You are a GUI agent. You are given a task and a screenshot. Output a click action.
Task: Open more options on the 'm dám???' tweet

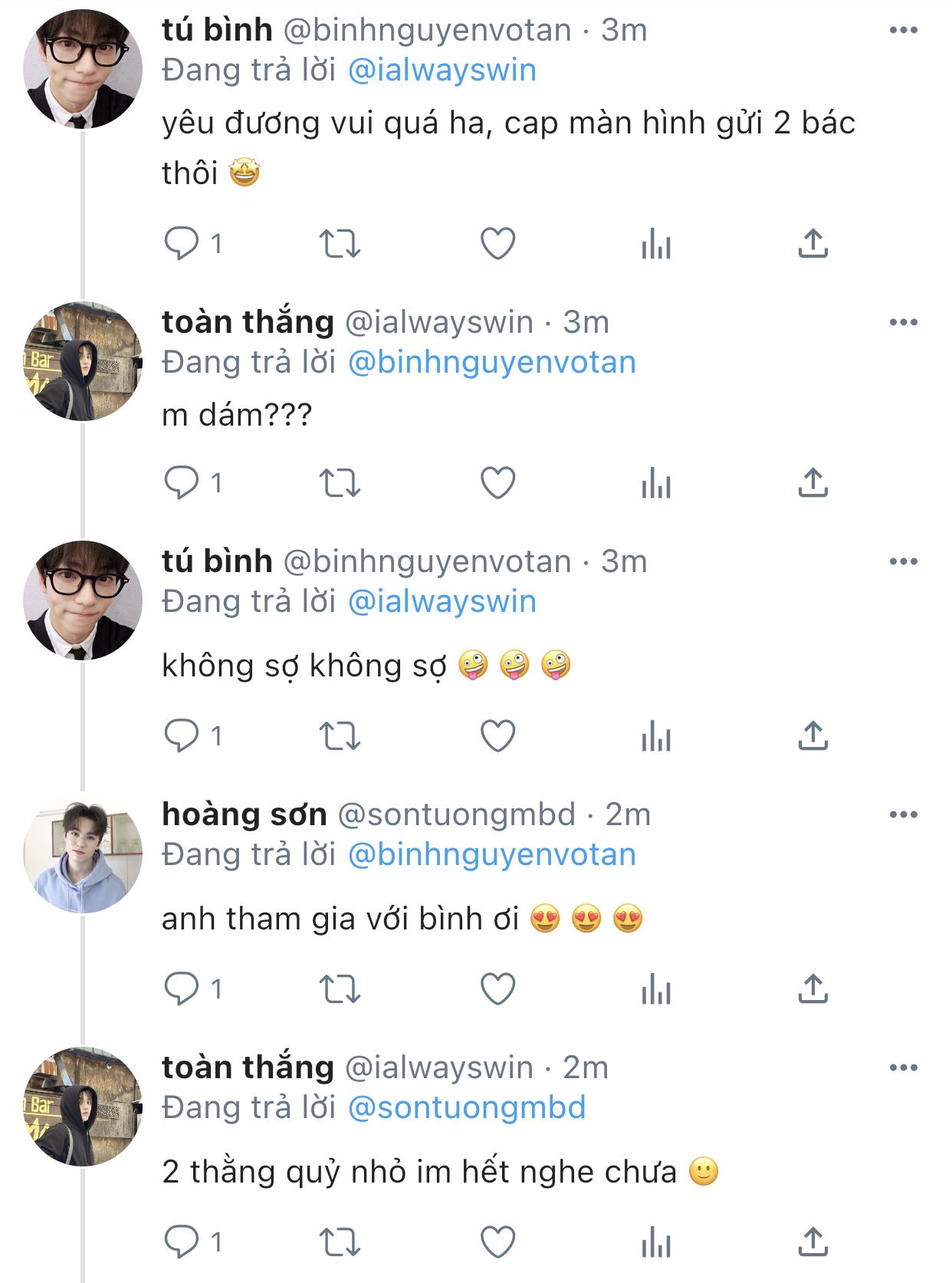coord(903,323)
